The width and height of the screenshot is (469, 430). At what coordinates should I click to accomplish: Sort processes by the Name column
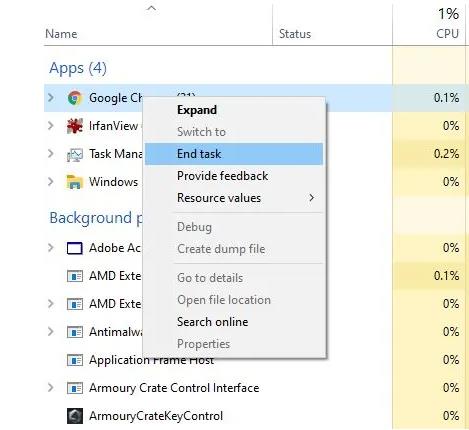(x=61, y=34)
